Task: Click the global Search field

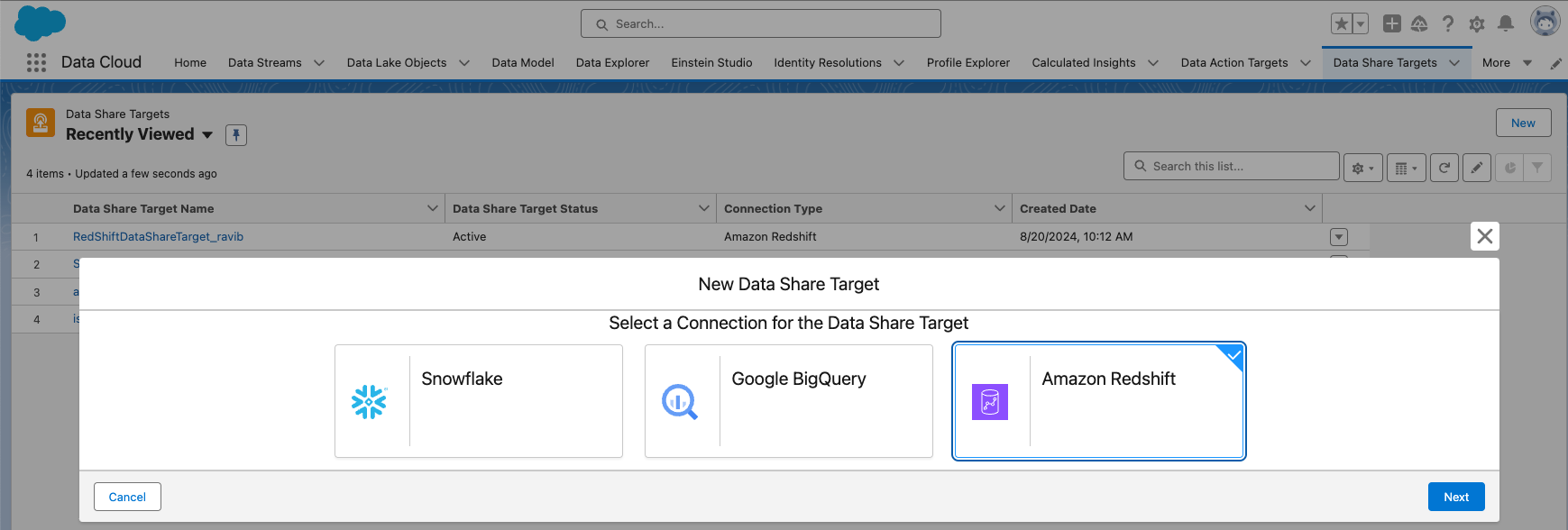Action: click(761, 24)
